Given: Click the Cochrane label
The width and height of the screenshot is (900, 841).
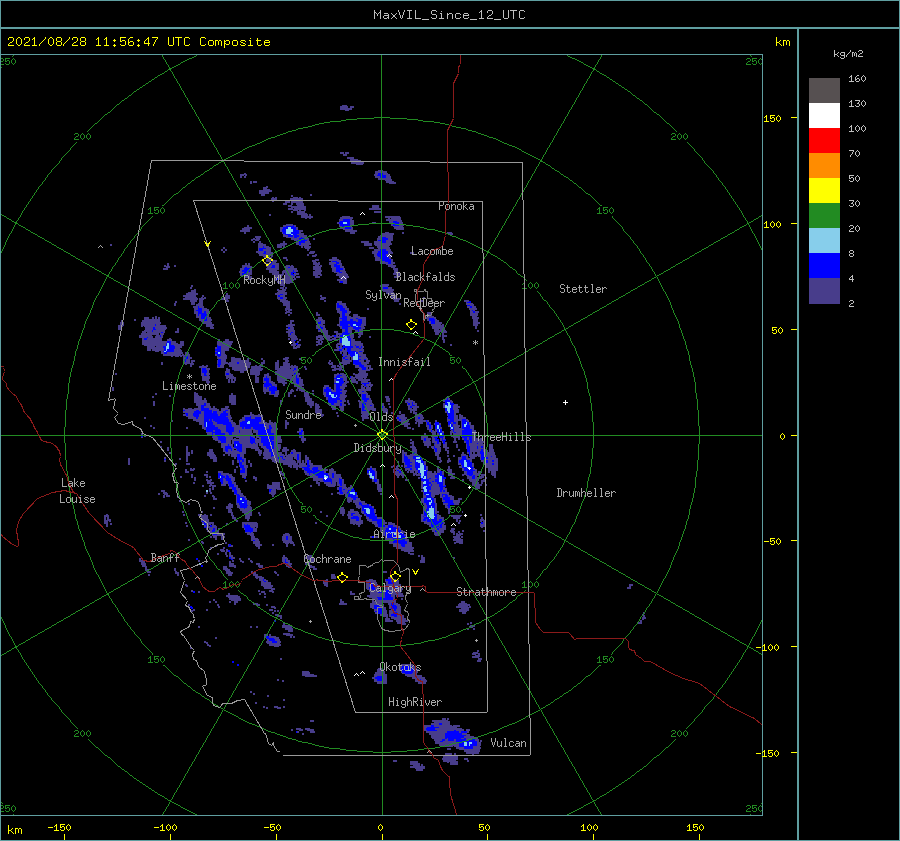Looking at the screenshot, I should (x=327, y=559).
